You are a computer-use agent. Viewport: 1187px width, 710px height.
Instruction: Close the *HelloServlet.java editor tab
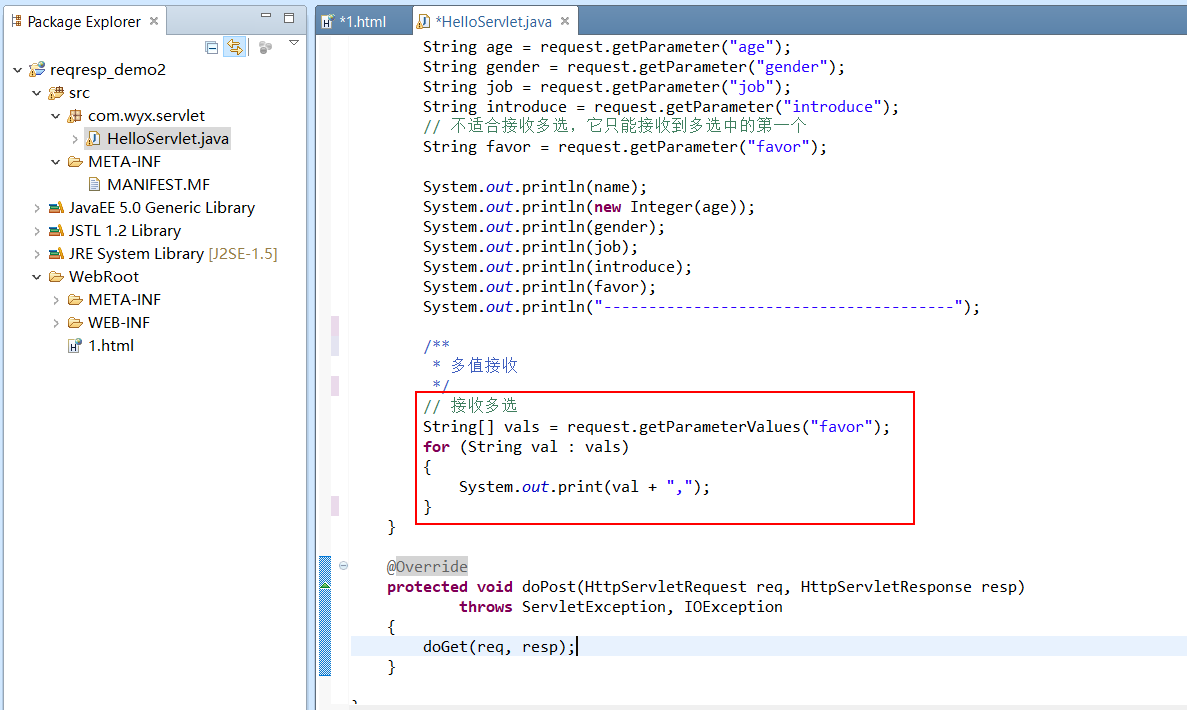565,21
